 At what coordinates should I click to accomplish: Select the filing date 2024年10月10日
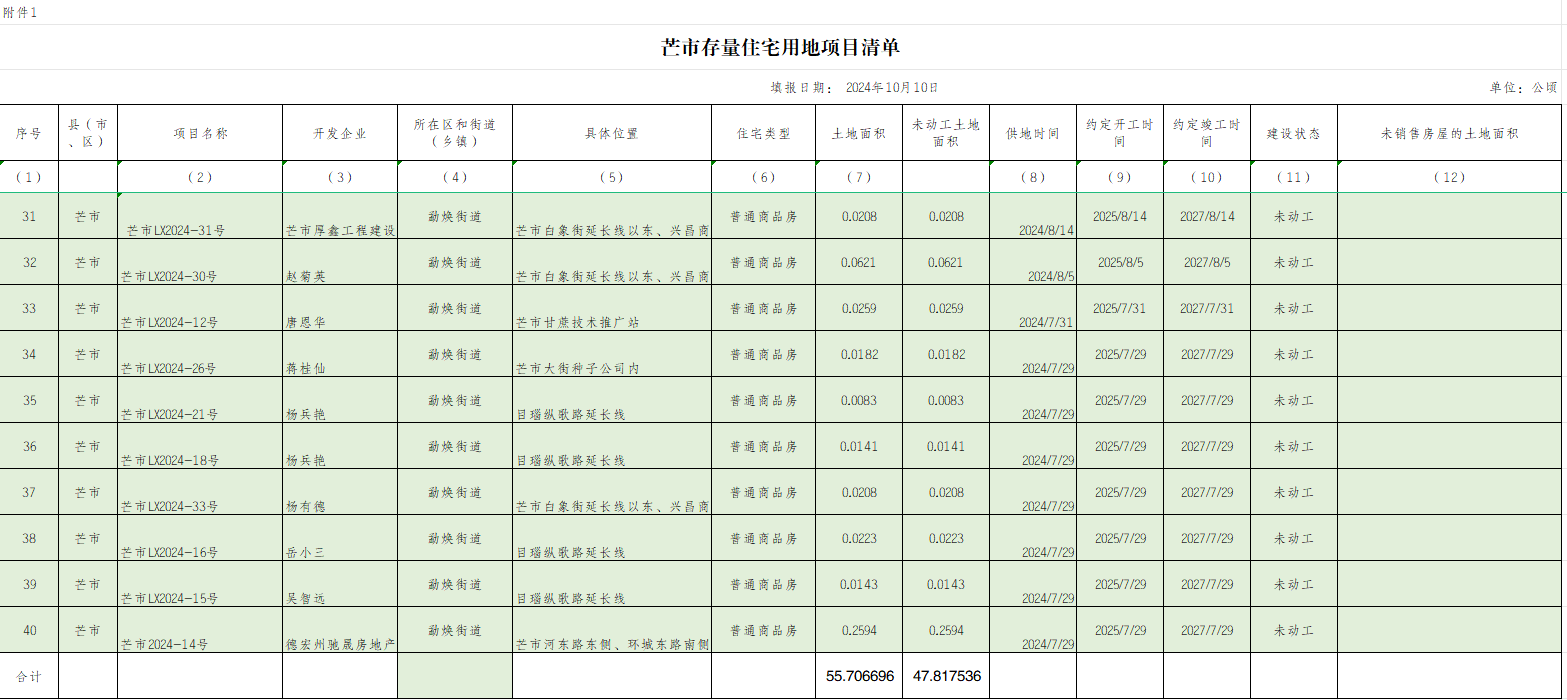(892, 87)
